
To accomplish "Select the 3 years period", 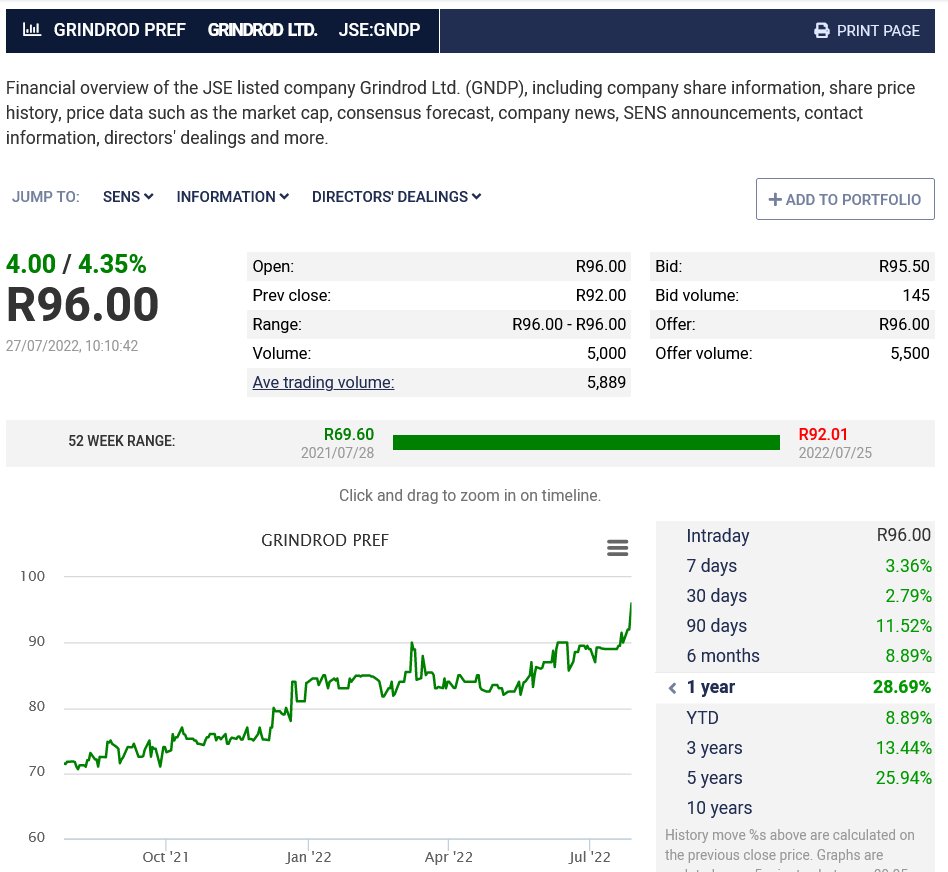I will pyautogui.click(x=795, y=748).
